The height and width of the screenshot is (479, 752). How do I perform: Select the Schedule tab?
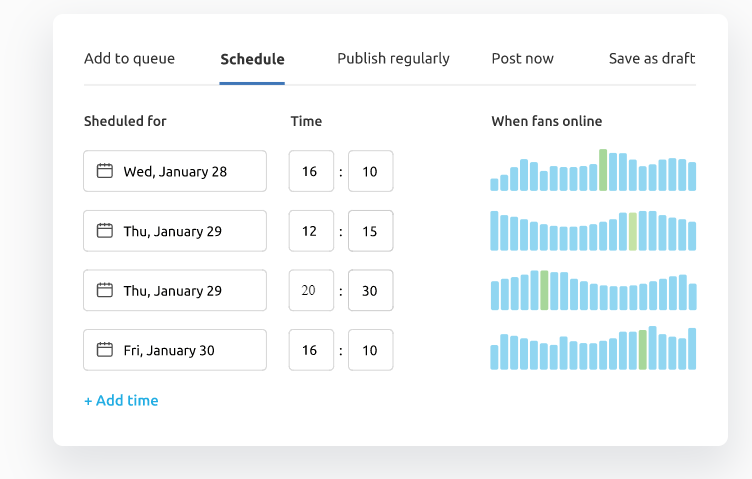[x=252, y=59]
